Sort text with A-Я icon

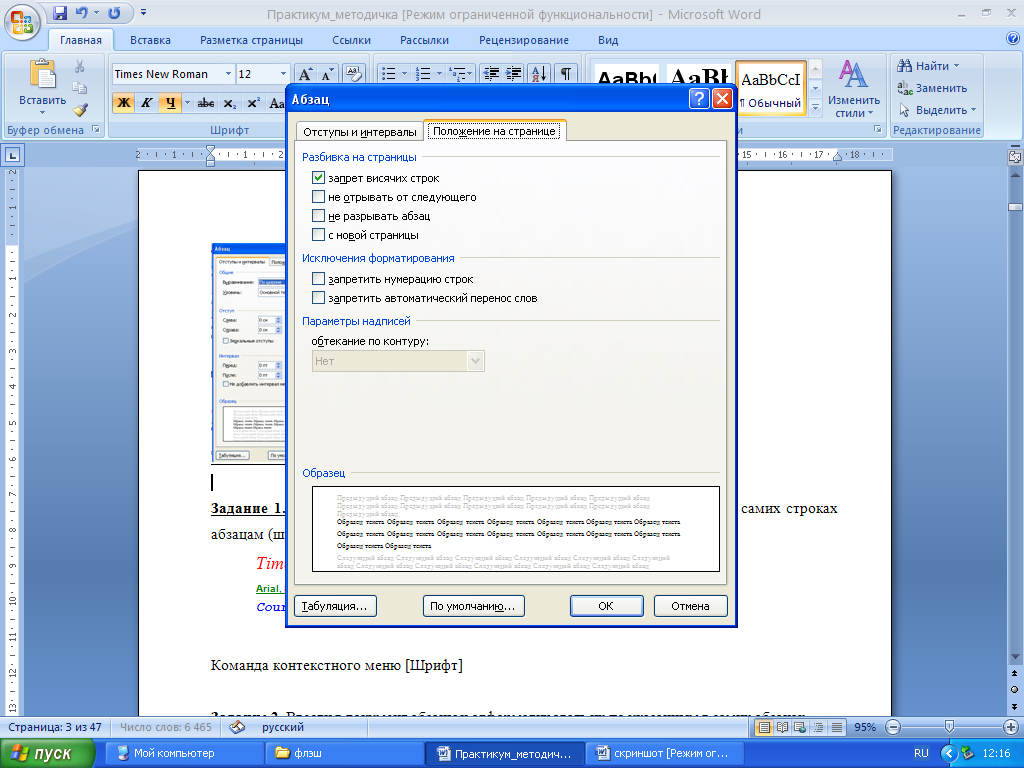click(x=539, y=74)
